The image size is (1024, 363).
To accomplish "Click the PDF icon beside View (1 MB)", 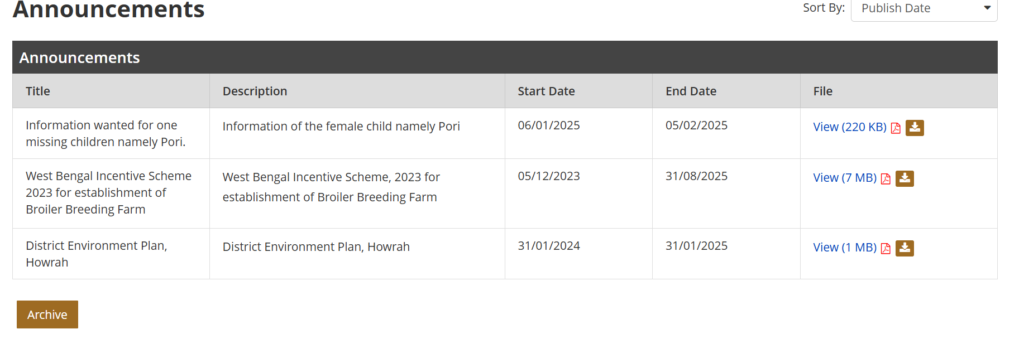I will pyautogui.click(x=886, y=248).
